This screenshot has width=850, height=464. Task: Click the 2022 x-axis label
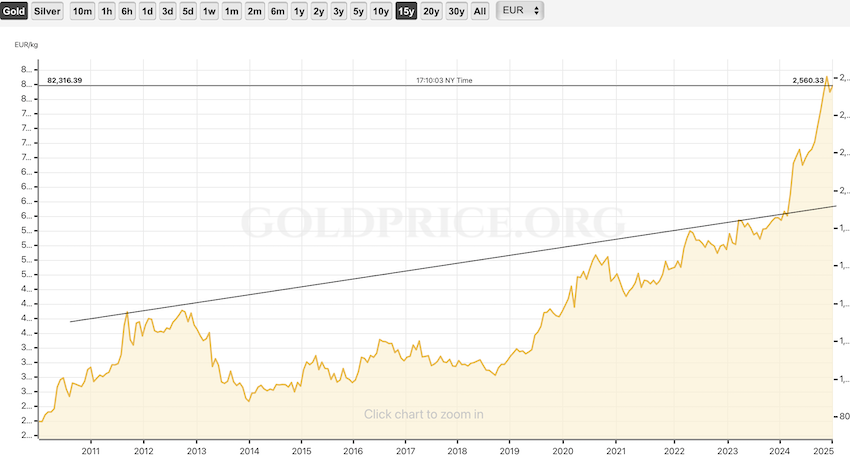674,451
